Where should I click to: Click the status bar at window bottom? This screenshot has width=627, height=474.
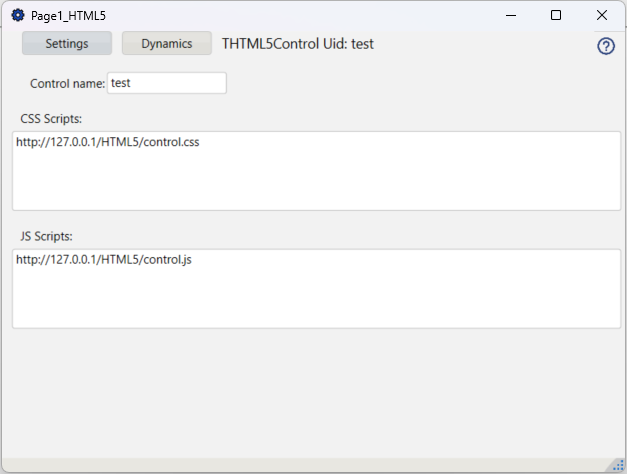point(300,465)
